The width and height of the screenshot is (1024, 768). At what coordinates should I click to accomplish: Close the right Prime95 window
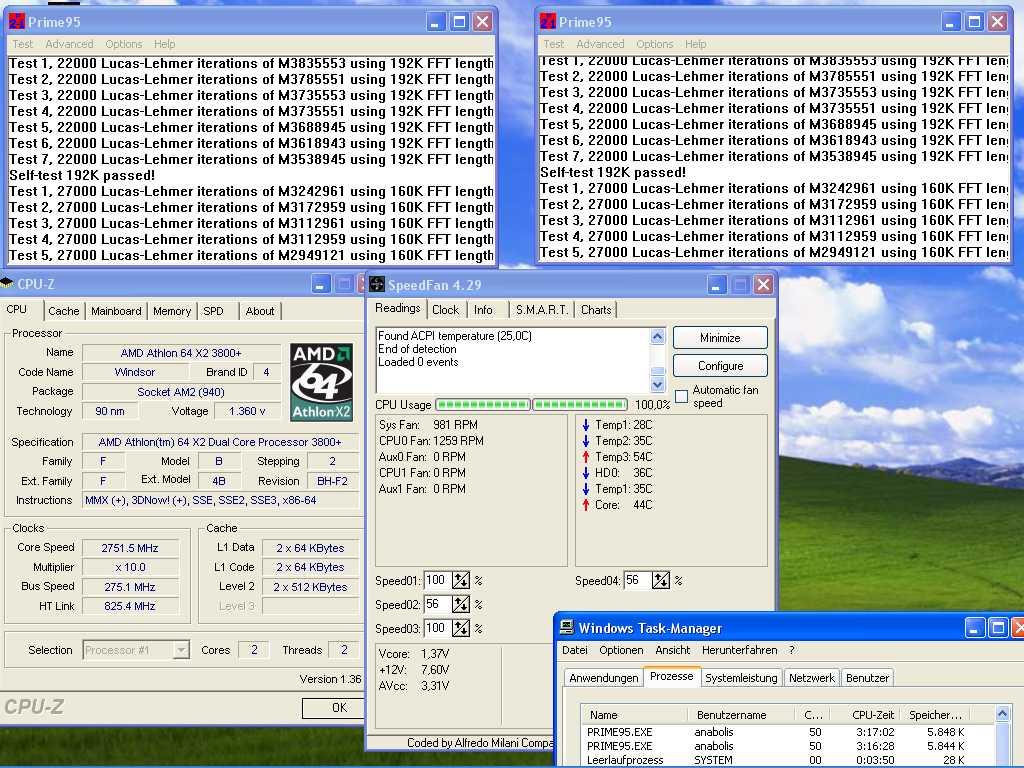(x=997, y=22)
